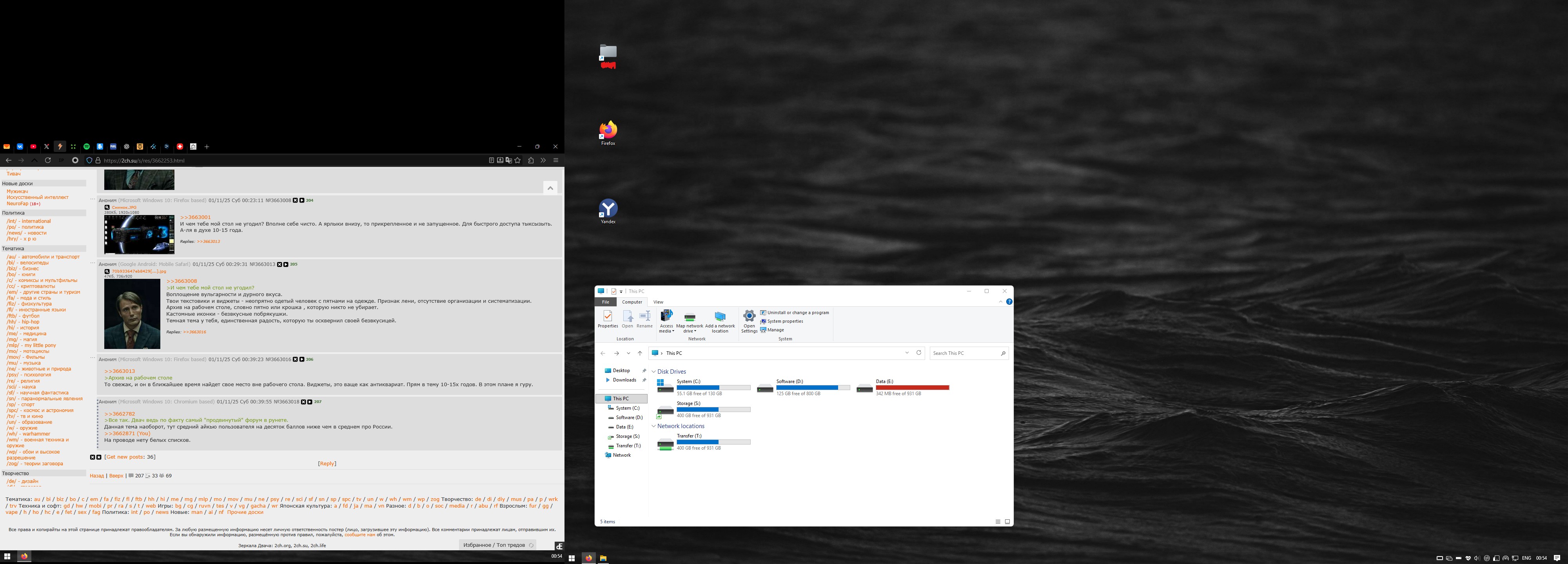Switch to the YouTube pinned tab
Screen dimensions: 1568x564
33,146
